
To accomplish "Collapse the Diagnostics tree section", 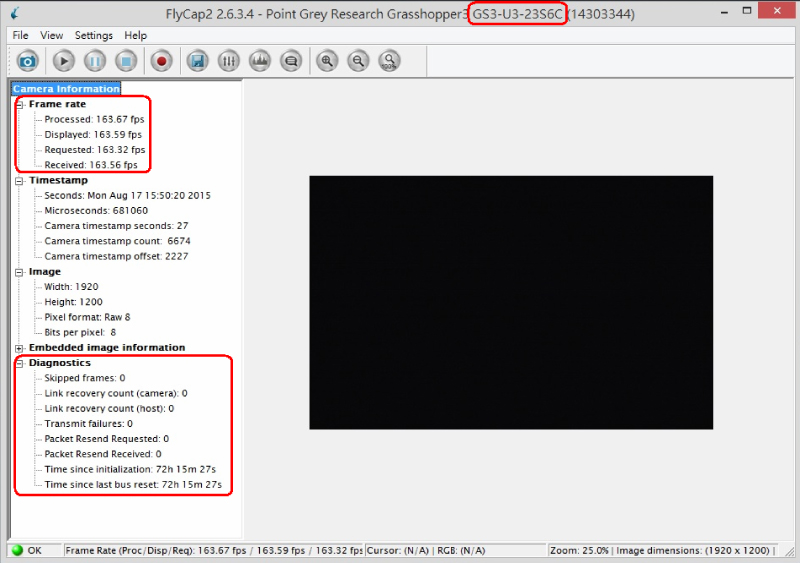I will pos(19,363).
